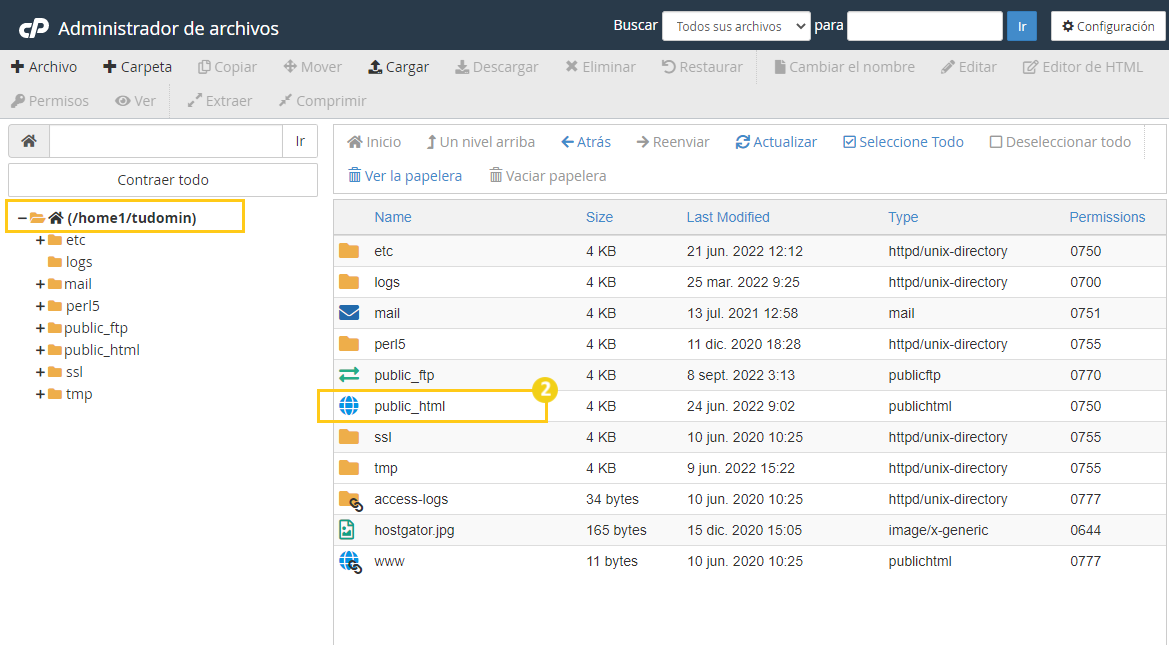
Task: Create a new file with Archivo
Action: tap(44, 67)
